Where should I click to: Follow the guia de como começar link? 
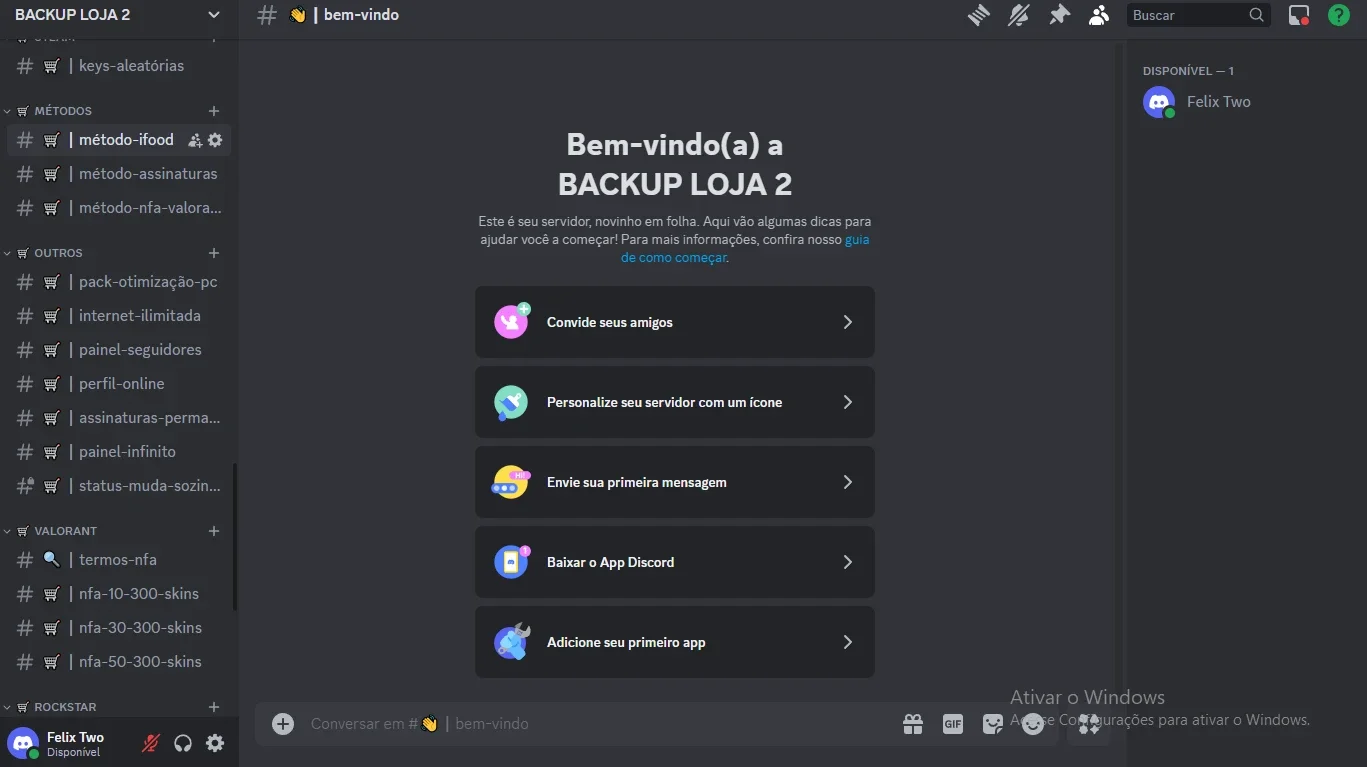pyautogui.click(x=745, y=248)
